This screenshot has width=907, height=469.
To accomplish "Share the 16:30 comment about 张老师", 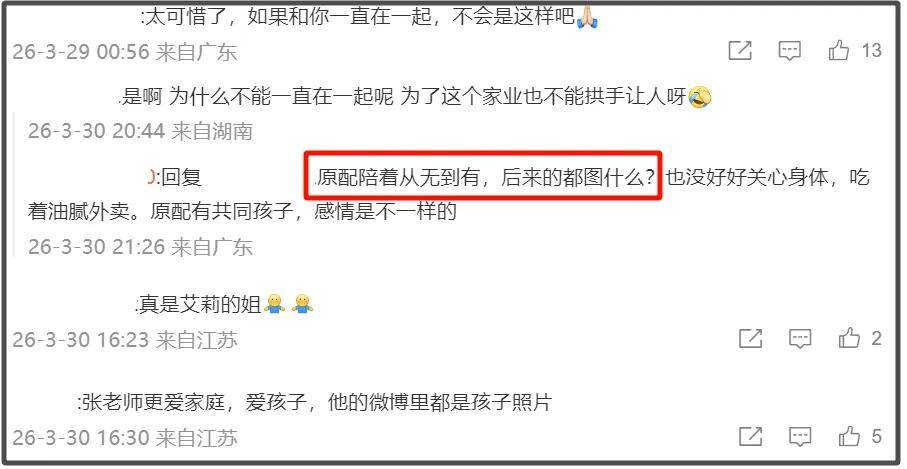I will tap(751, 436).
